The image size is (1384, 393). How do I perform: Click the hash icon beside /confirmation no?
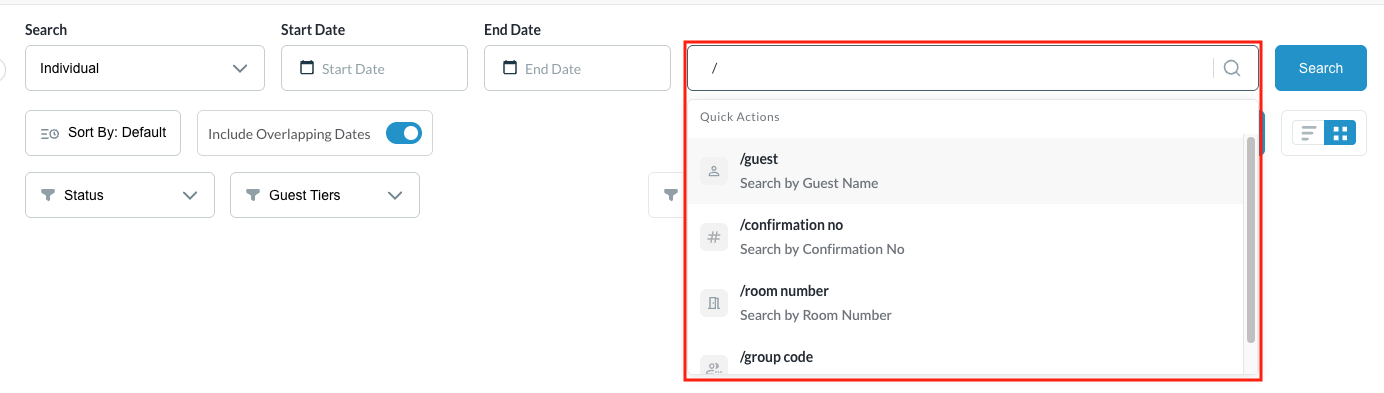pos(714,237)
